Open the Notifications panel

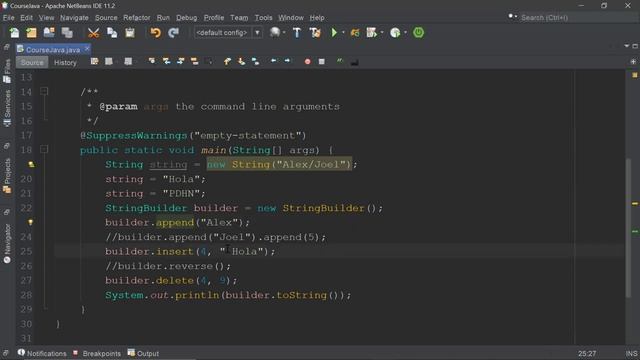click(42, 353)
